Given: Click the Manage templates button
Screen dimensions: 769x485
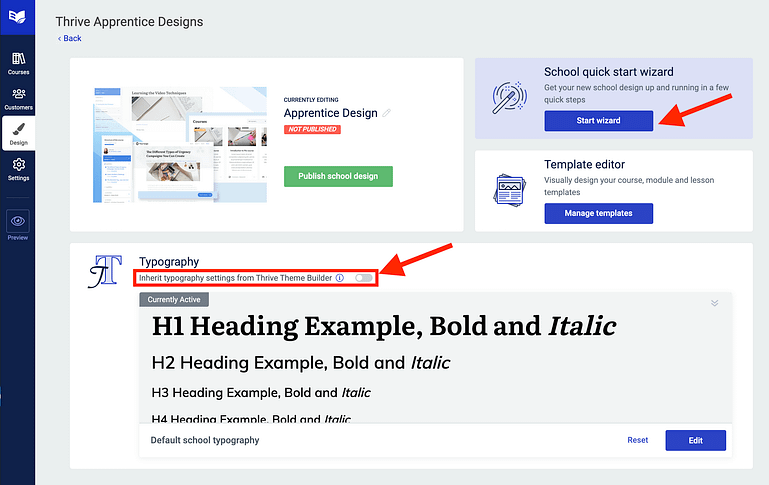Looking at the screenshot, I should pos(598,213).
